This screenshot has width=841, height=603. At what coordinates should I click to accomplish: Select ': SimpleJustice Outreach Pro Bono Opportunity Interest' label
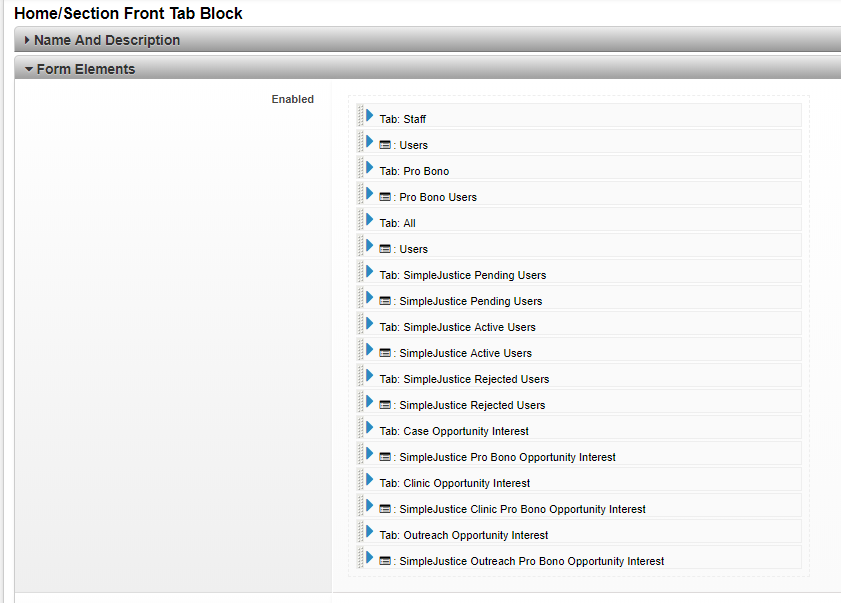click(x=529, y=562)
